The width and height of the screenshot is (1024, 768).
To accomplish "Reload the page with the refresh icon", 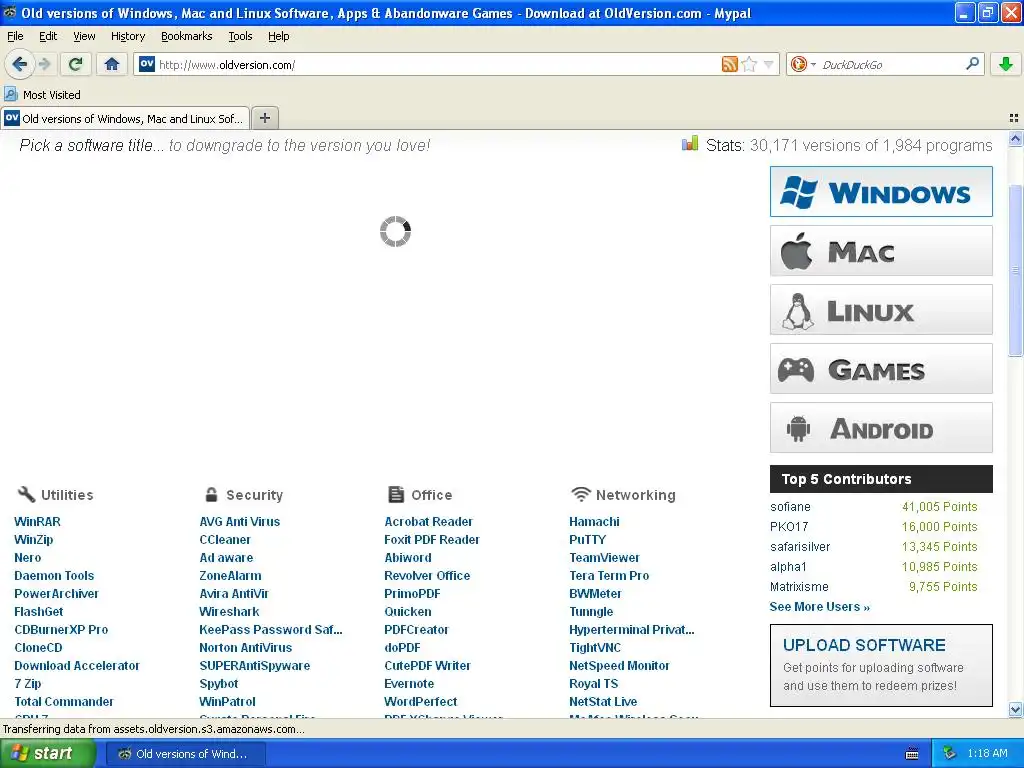I will (76, 64).
